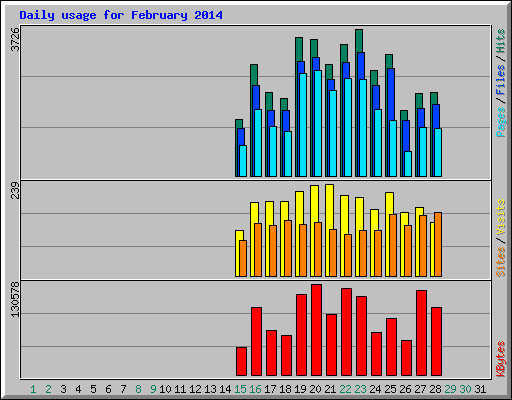
Task: Click the yellow Visits bar for day 21
Action: [x=329, y=207]
